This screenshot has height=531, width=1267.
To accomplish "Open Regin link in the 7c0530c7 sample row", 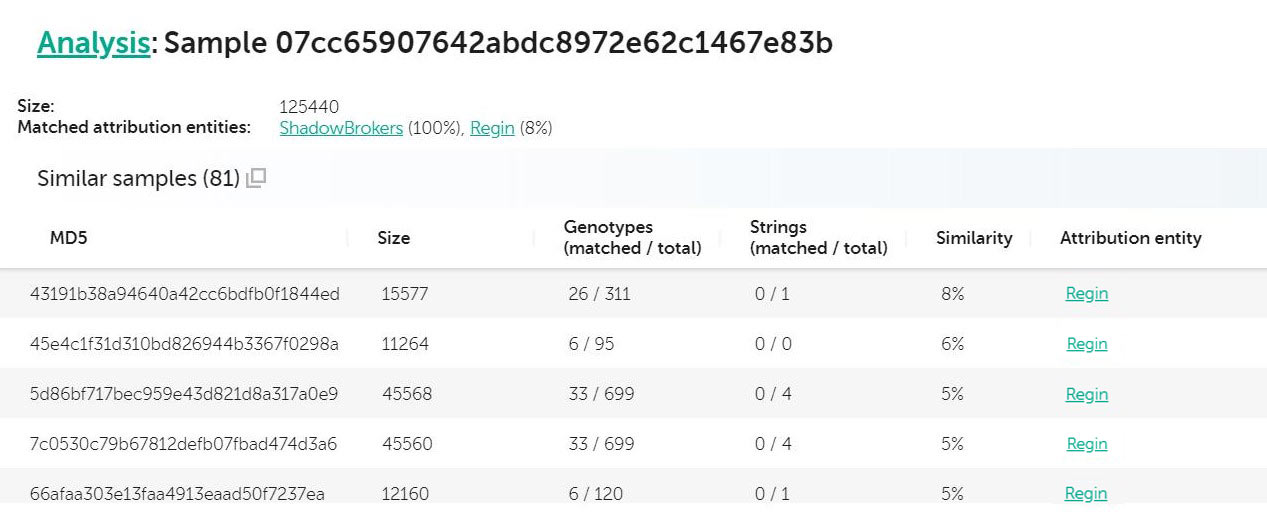I will (1086, 444).
